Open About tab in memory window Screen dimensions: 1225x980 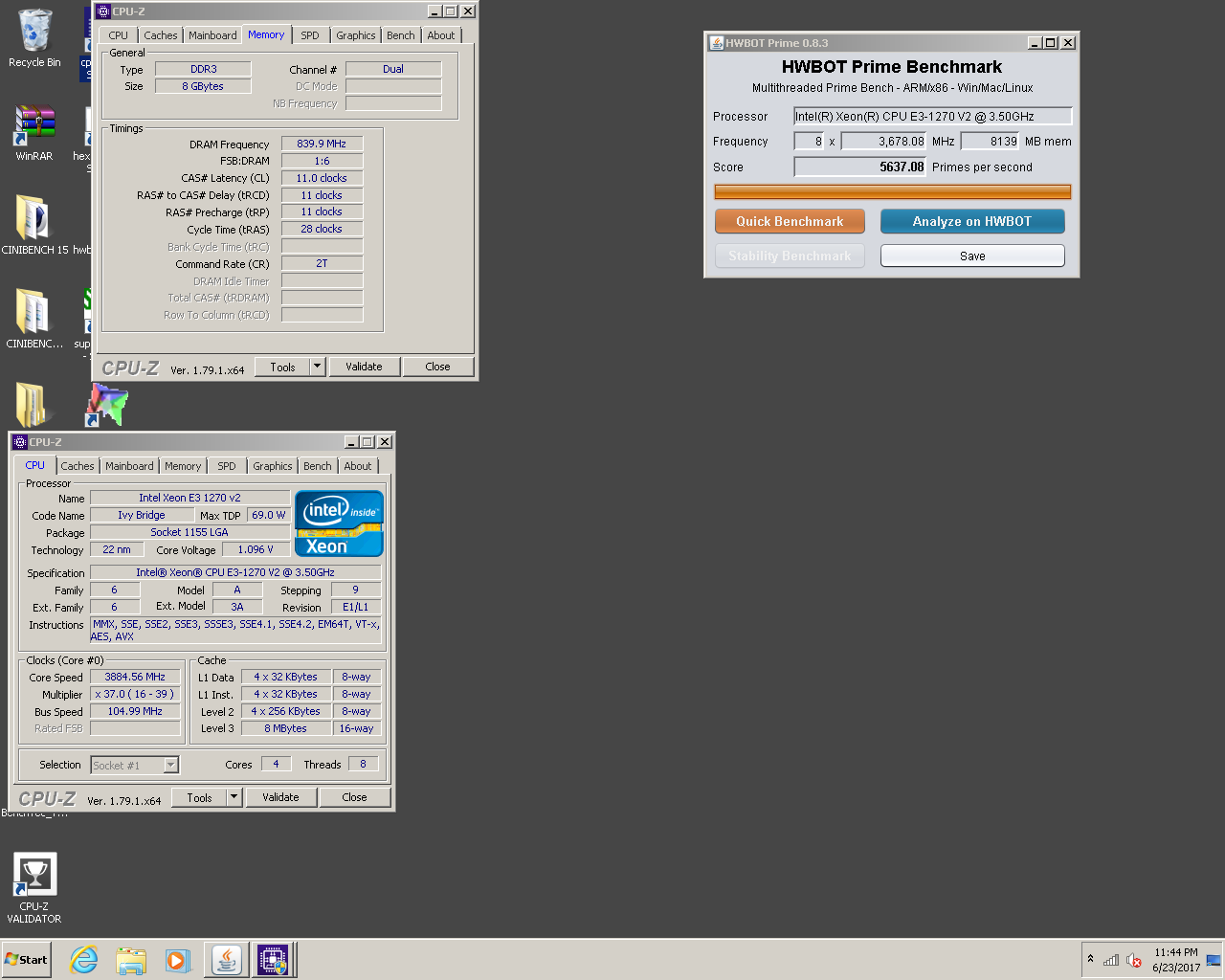pyautogui.click(x=441, y=35)
